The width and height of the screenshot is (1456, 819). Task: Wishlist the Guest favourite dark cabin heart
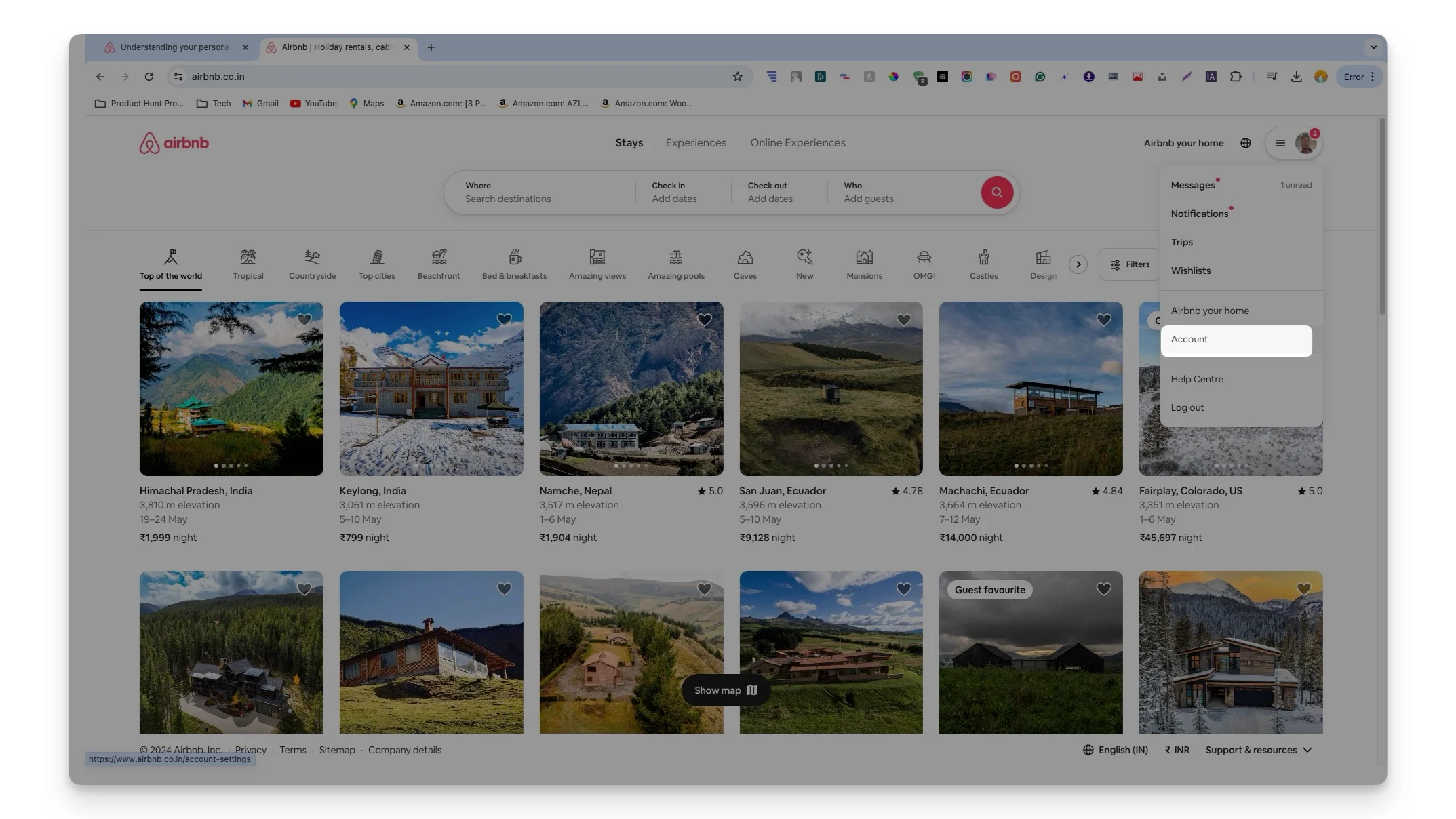(1103, 589)
